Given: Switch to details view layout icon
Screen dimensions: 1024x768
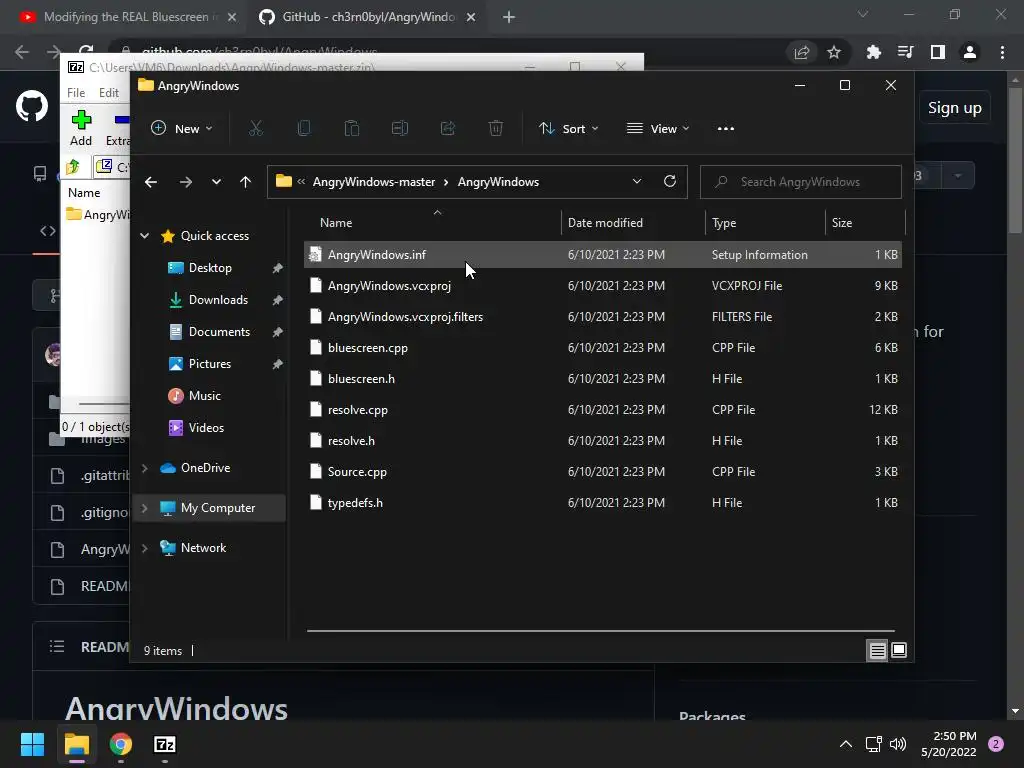Looking at the screenshot, I should tap(877, 650).
